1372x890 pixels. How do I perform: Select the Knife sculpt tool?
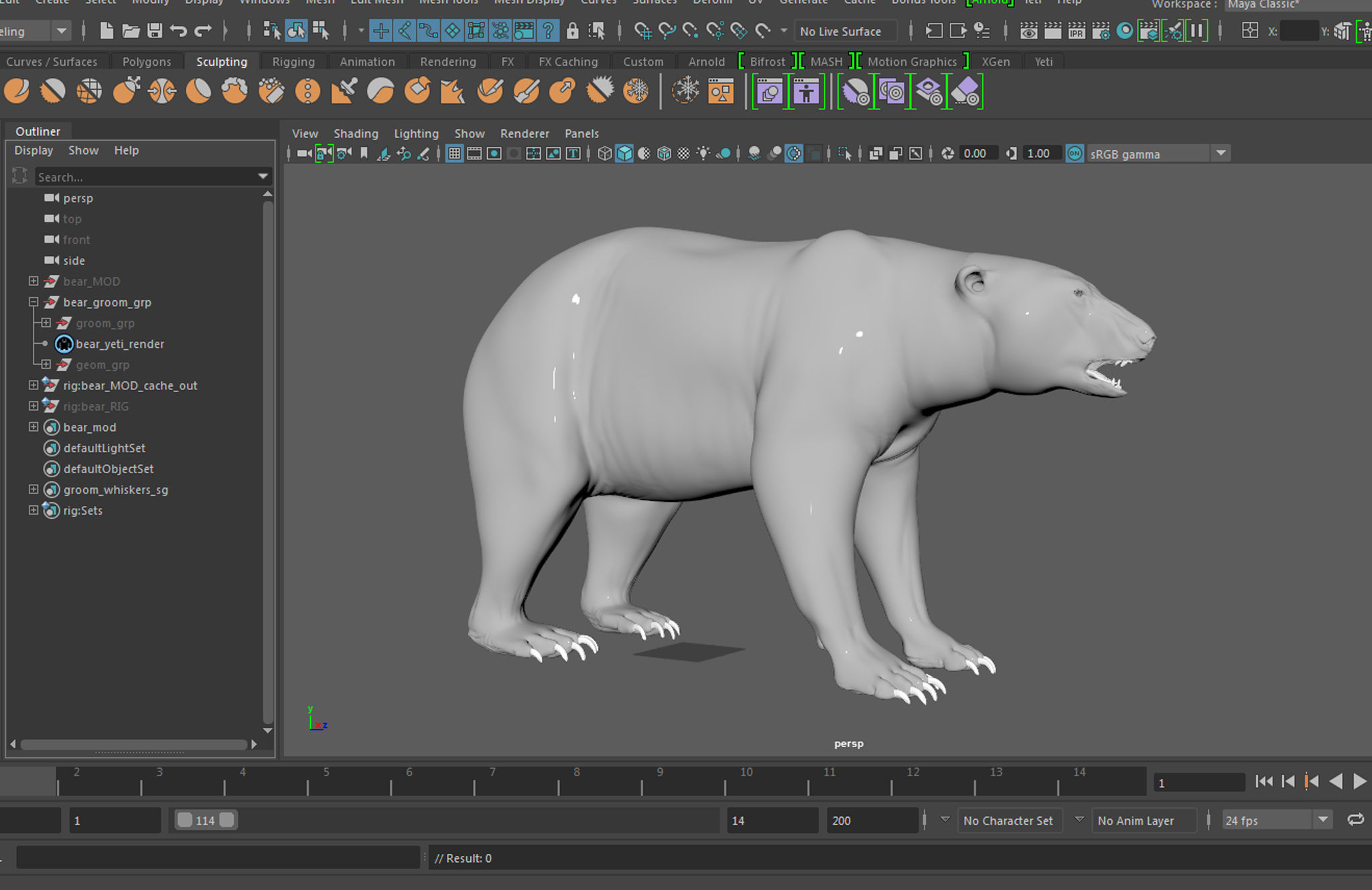point(490,91)
